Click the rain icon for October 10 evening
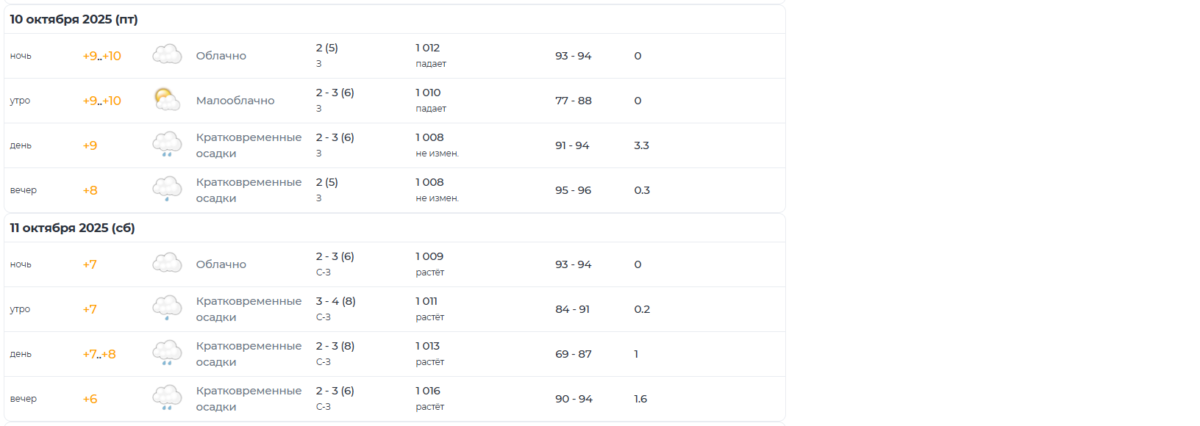 point(166,190)
